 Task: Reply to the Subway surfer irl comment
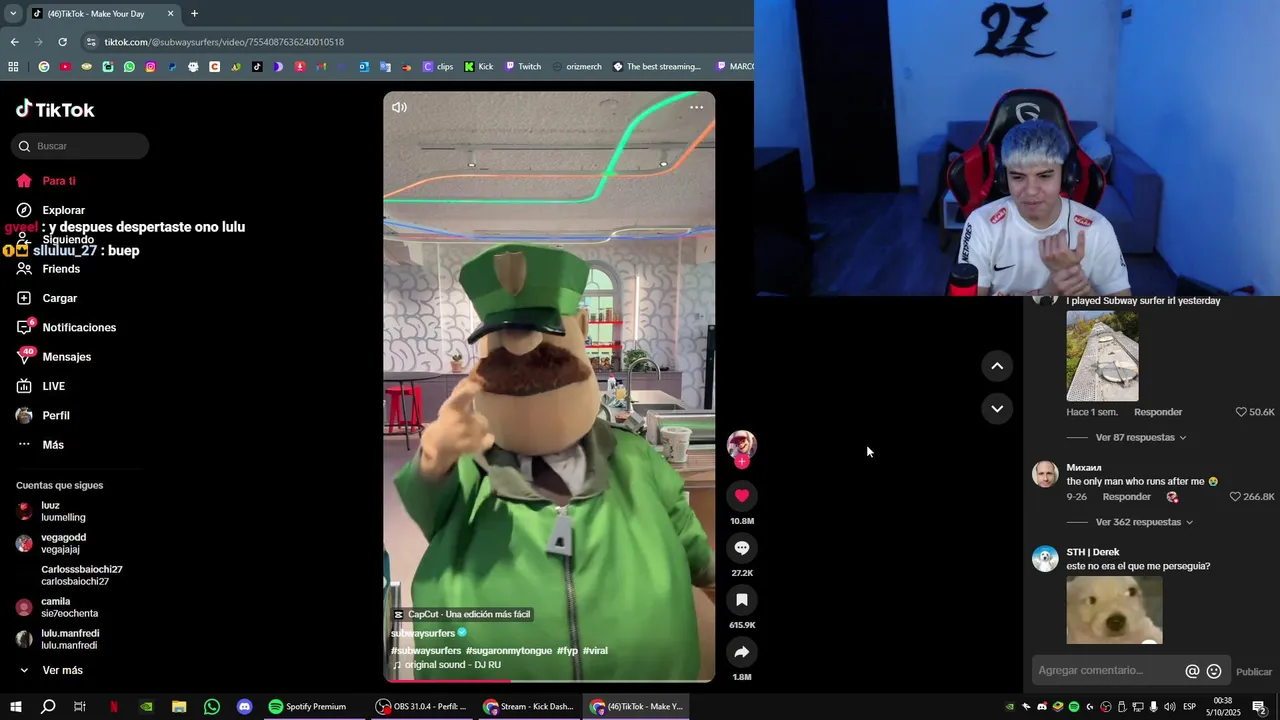tap(1158, 412)
